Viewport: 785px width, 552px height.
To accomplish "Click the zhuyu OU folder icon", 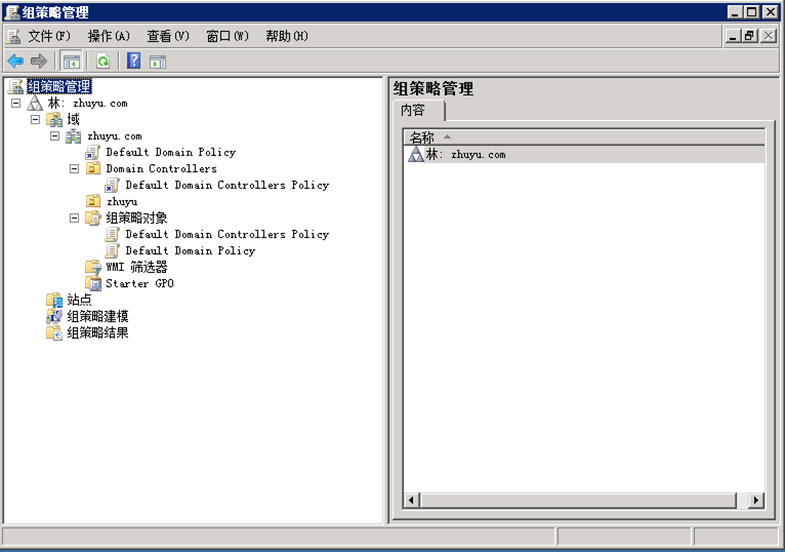I will tap(93, 201).
